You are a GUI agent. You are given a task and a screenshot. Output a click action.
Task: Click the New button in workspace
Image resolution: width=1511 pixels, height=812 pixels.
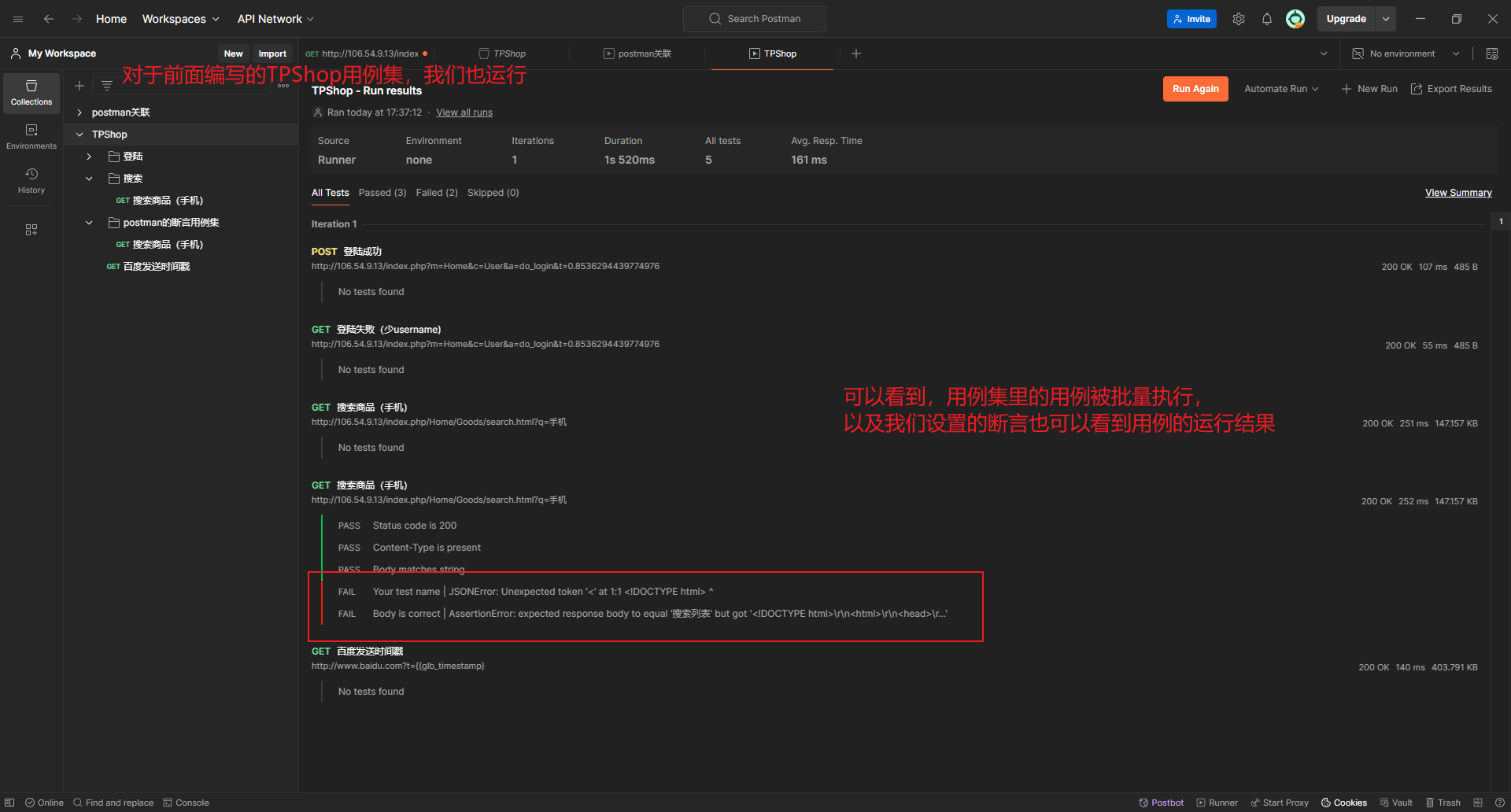click(234, 54)
